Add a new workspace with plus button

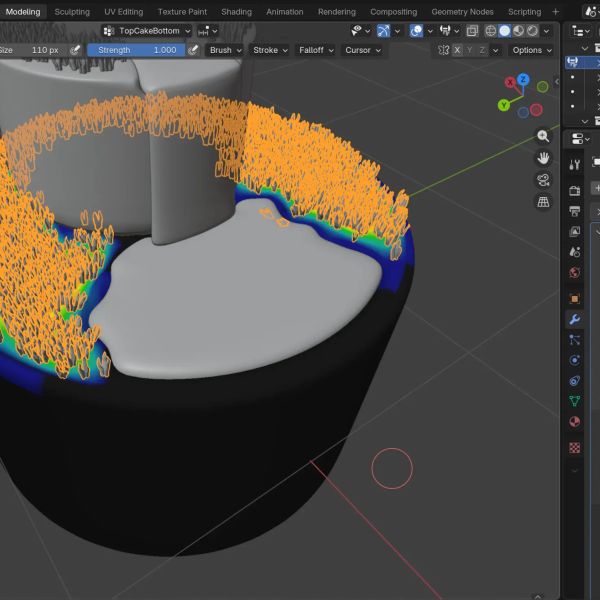[555, 12]
